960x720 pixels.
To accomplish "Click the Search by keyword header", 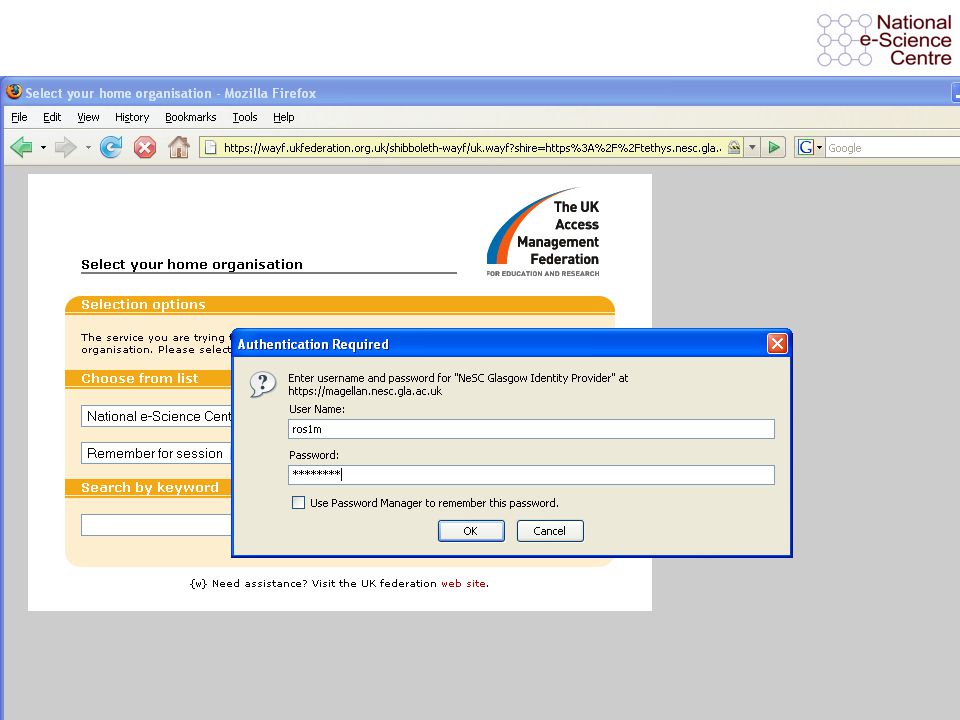I will [149, 487].
